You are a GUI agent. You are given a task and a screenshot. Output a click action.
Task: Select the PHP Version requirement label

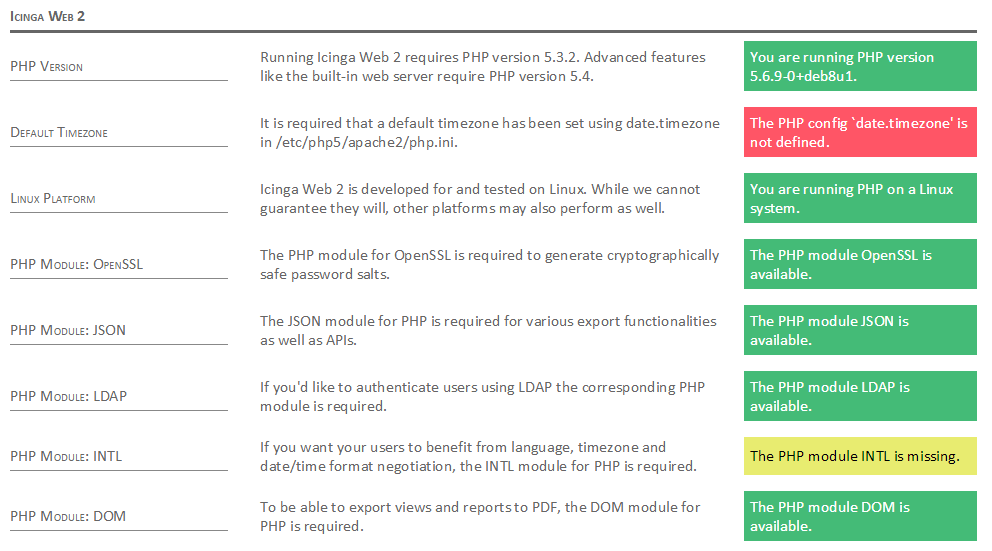click(x=47, y=67)
